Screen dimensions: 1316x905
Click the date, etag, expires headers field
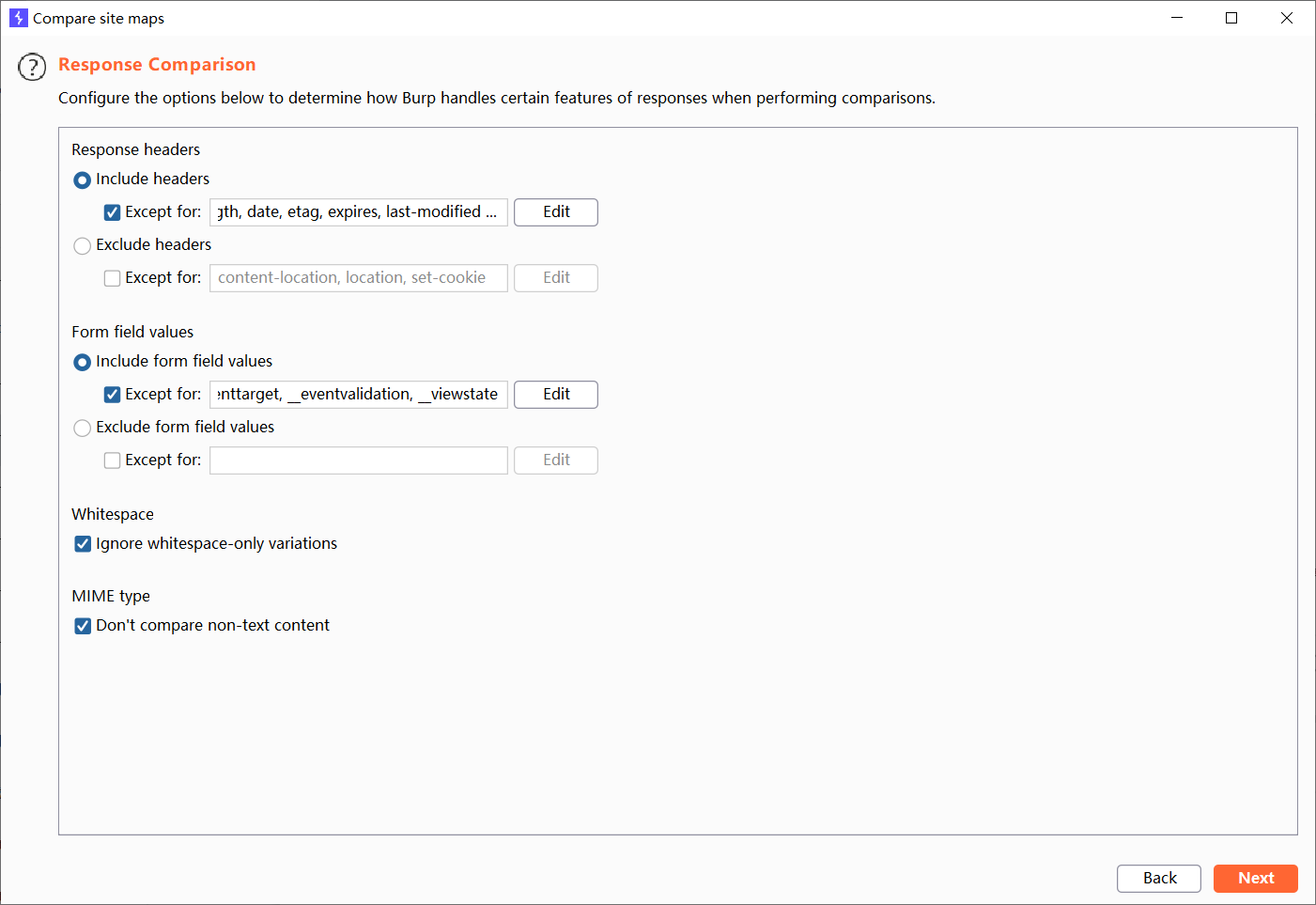359,212
